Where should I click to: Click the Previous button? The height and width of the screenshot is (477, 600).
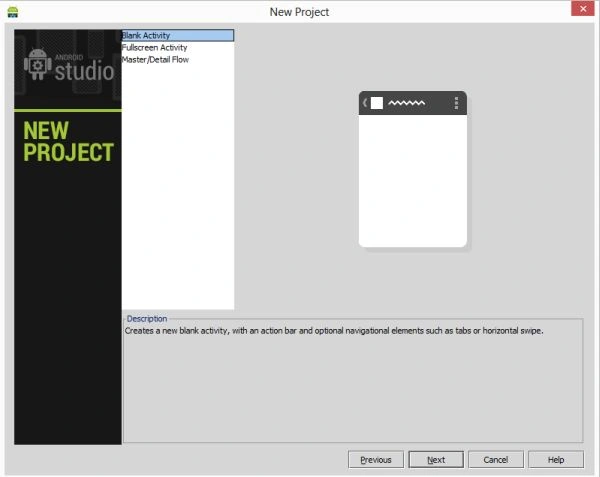click(376, 459)
